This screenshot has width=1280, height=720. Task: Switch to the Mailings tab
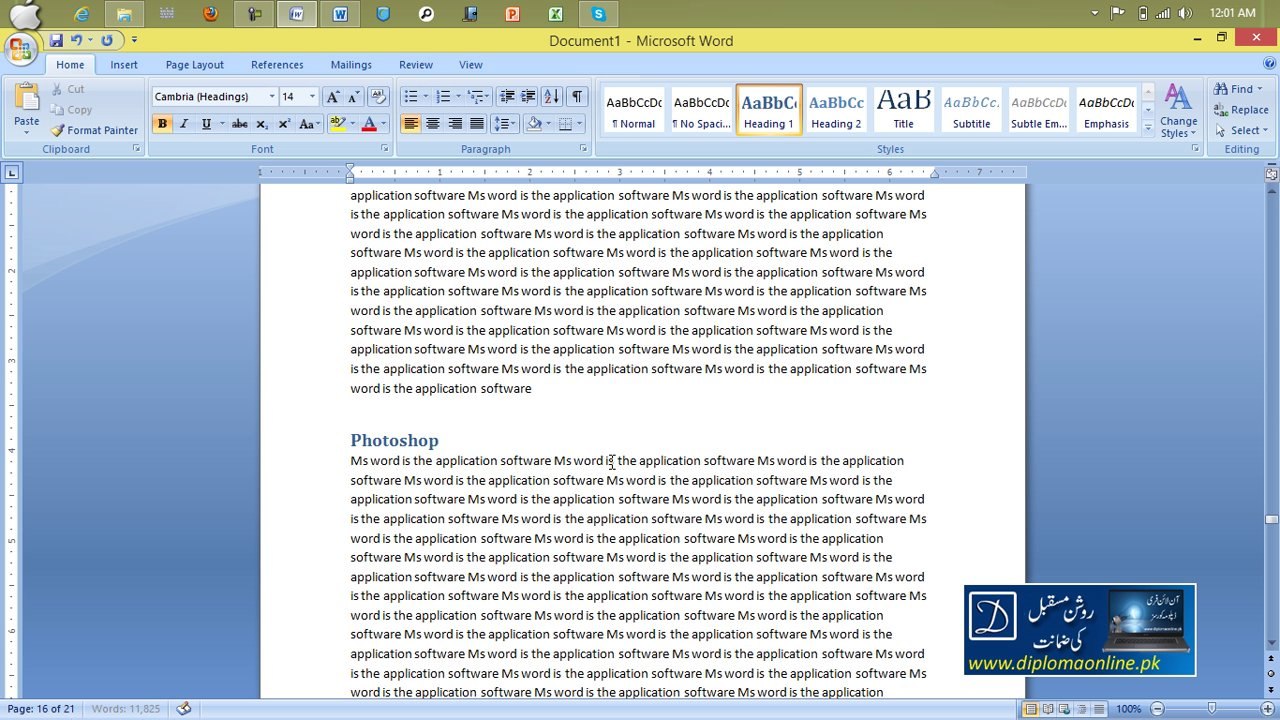click(351, 65)
